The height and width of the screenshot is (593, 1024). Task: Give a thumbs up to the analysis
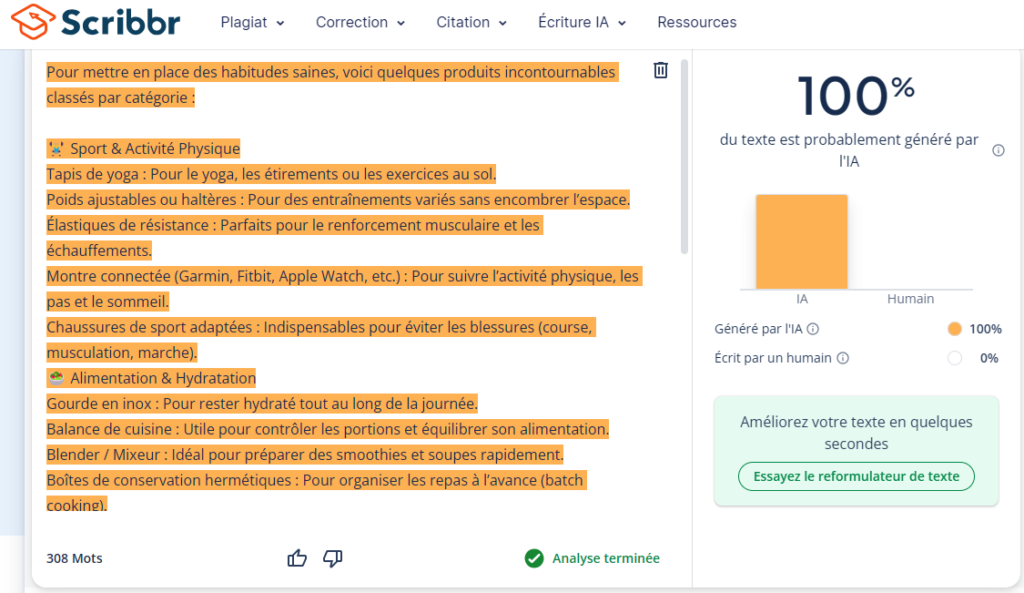point(297,558)
